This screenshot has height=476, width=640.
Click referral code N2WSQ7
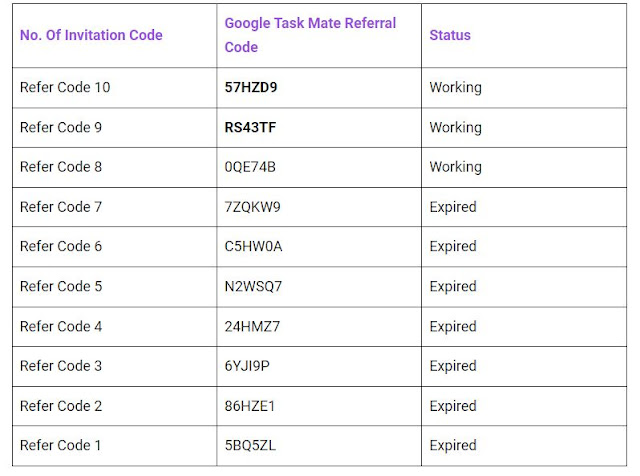click(x=253, y=287)
